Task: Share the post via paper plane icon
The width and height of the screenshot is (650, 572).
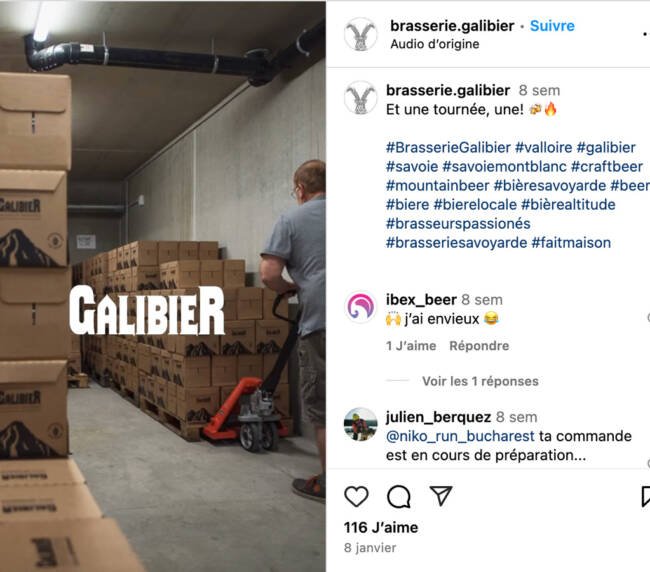Action: pyautogui.click(x=441, y=496)
